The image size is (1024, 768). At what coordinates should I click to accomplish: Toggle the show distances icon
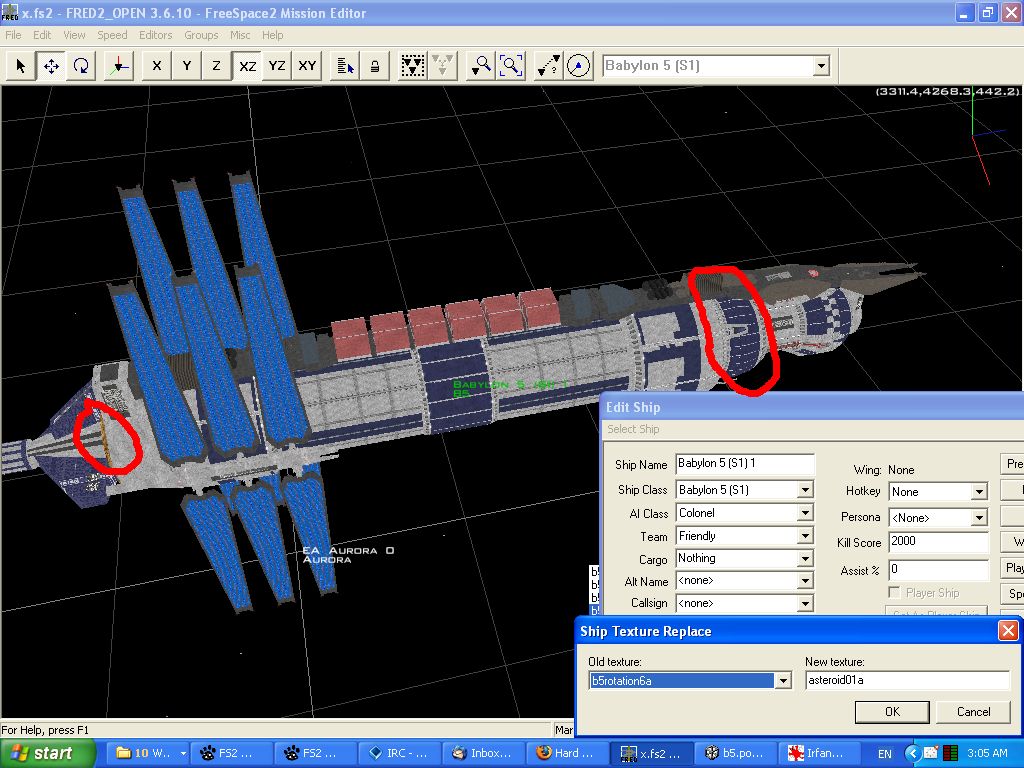click(x=549, y=66)
